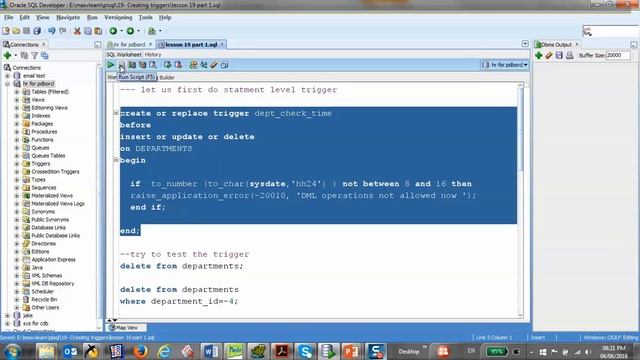Click the Buffer Size input field

[618, 56]
